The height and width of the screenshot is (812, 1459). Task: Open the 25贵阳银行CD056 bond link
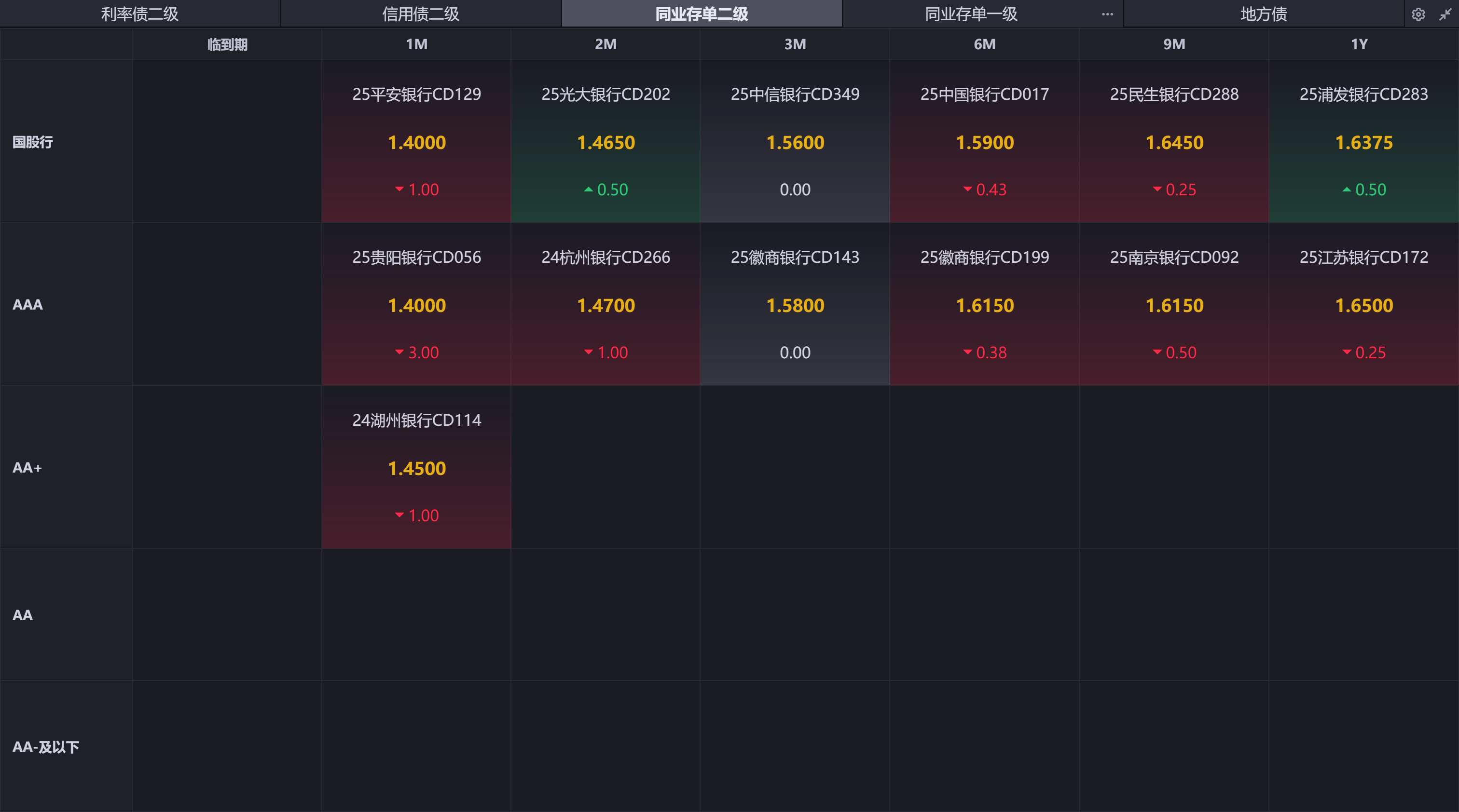(416, 257)
